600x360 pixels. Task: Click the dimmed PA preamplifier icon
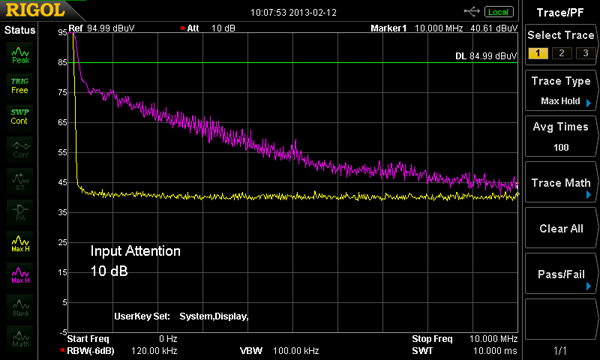[20, 213]
